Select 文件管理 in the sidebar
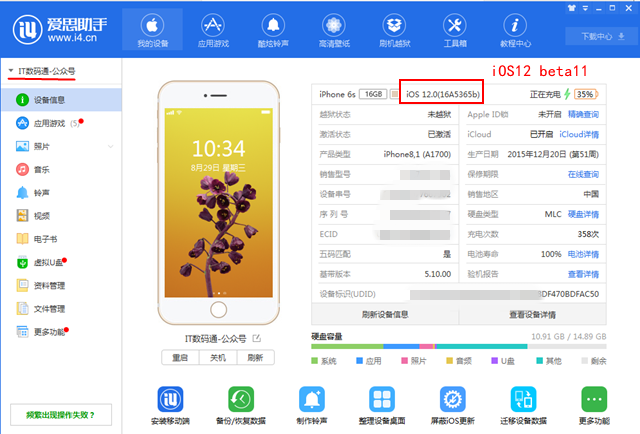Image resolution: width=640 pixels, height=434 pixels. coord(62,309)
